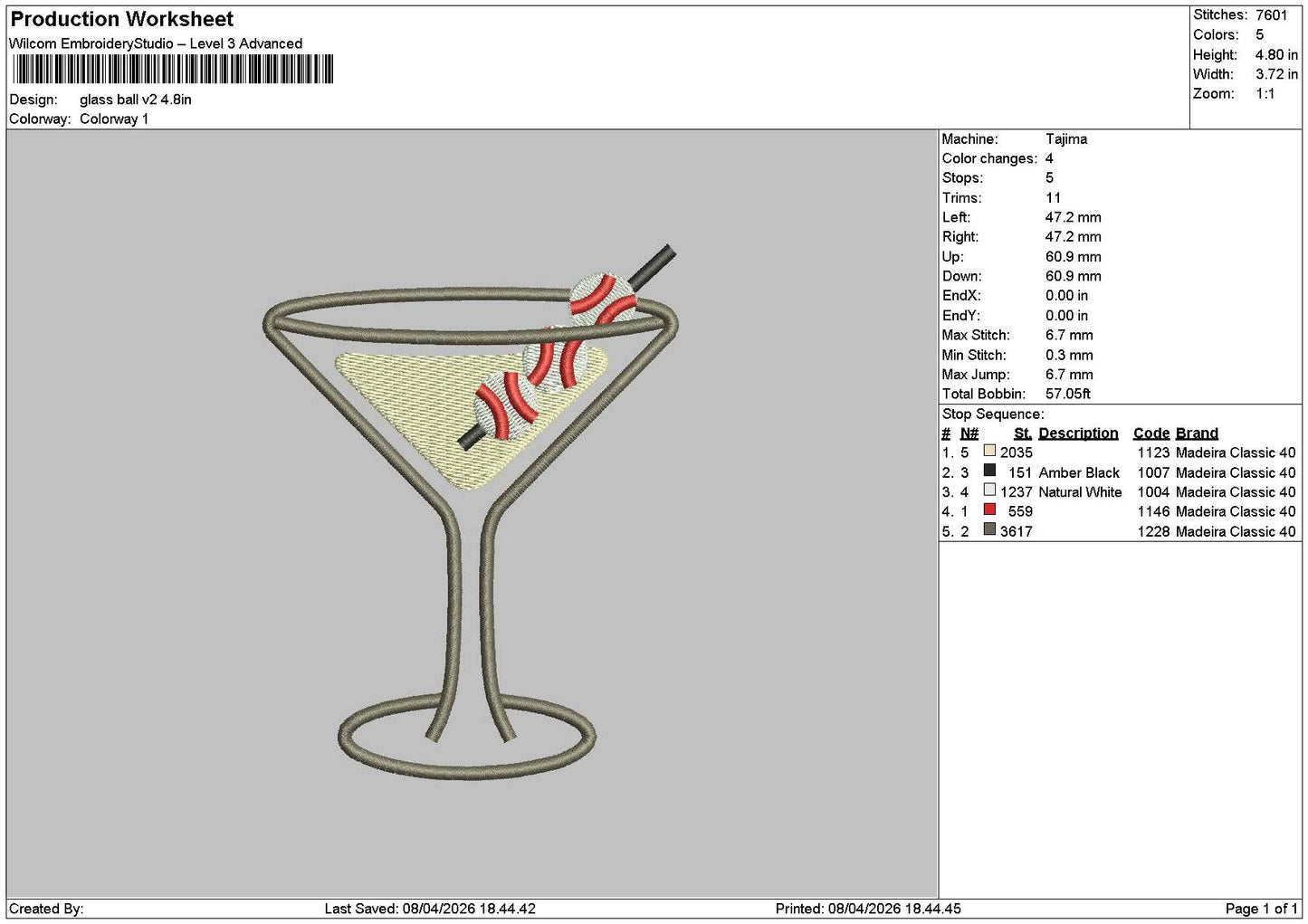Click the swatch for thread 3617
Viewport: 1308px width, 924px height.
(989, 529)
